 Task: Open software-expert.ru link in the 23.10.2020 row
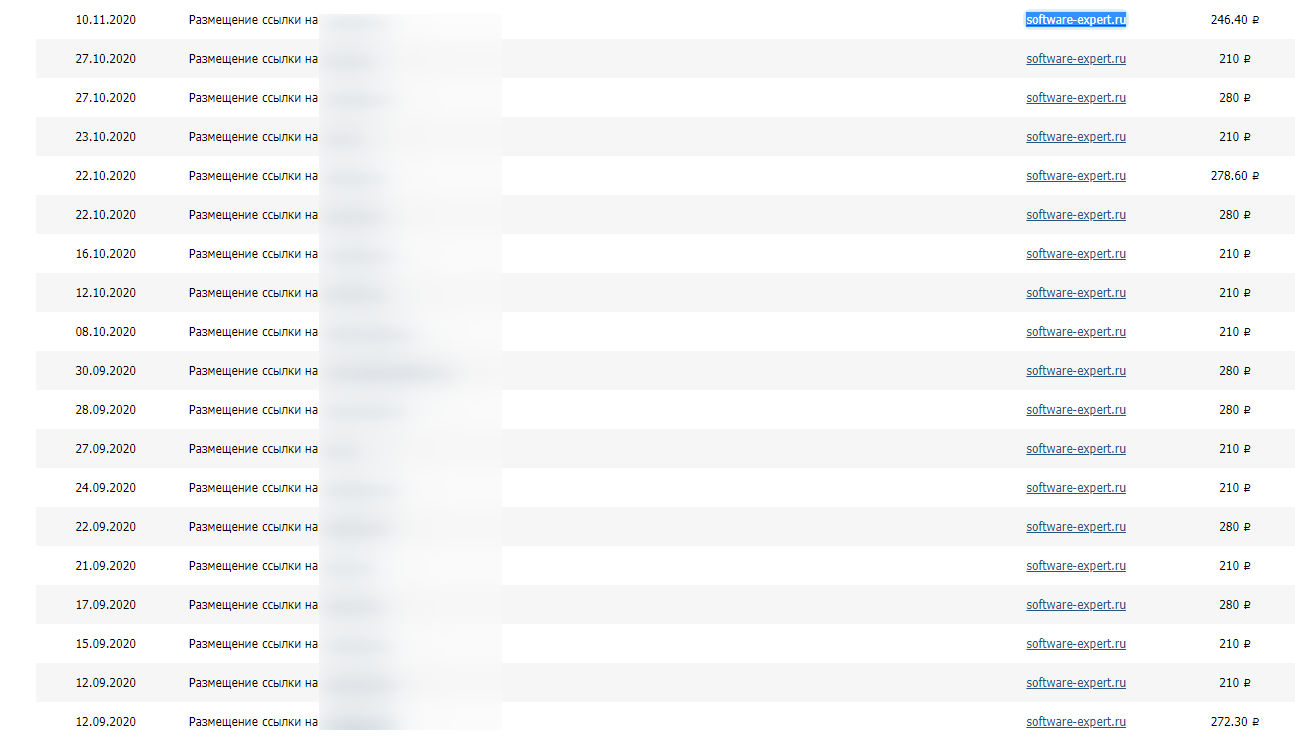click(x=1076, y=137)
